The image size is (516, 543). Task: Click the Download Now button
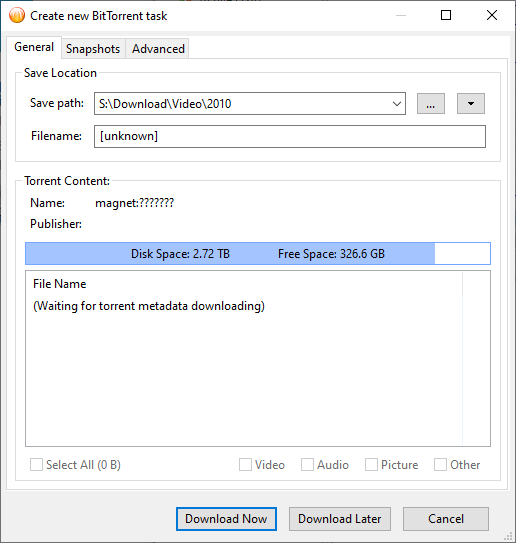[x=226, y=519]
